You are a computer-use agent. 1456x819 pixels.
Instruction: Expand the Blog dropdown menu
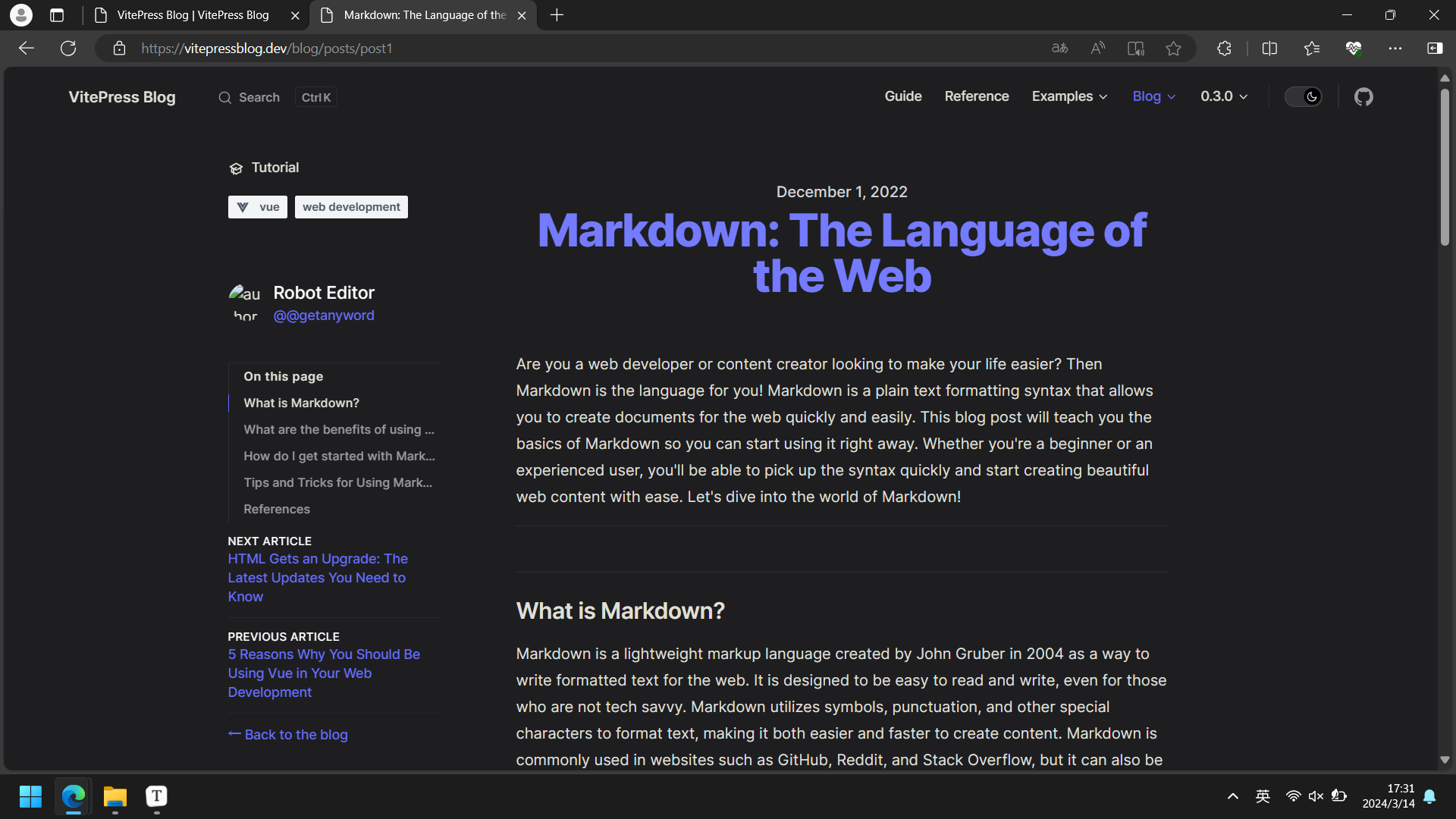pos(1153,96)
